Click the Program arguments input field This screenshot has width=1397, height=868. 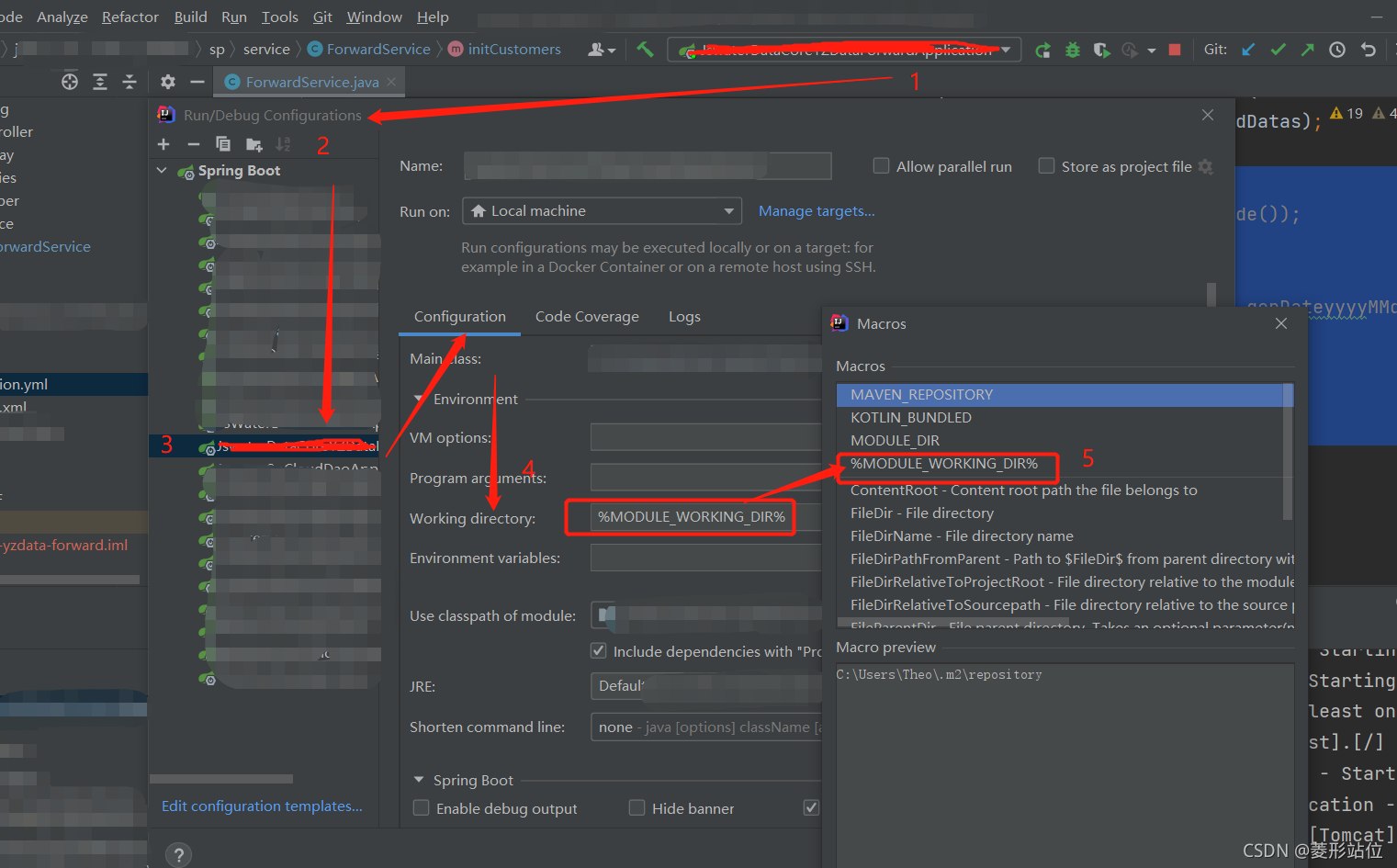(x=706, y=478)
